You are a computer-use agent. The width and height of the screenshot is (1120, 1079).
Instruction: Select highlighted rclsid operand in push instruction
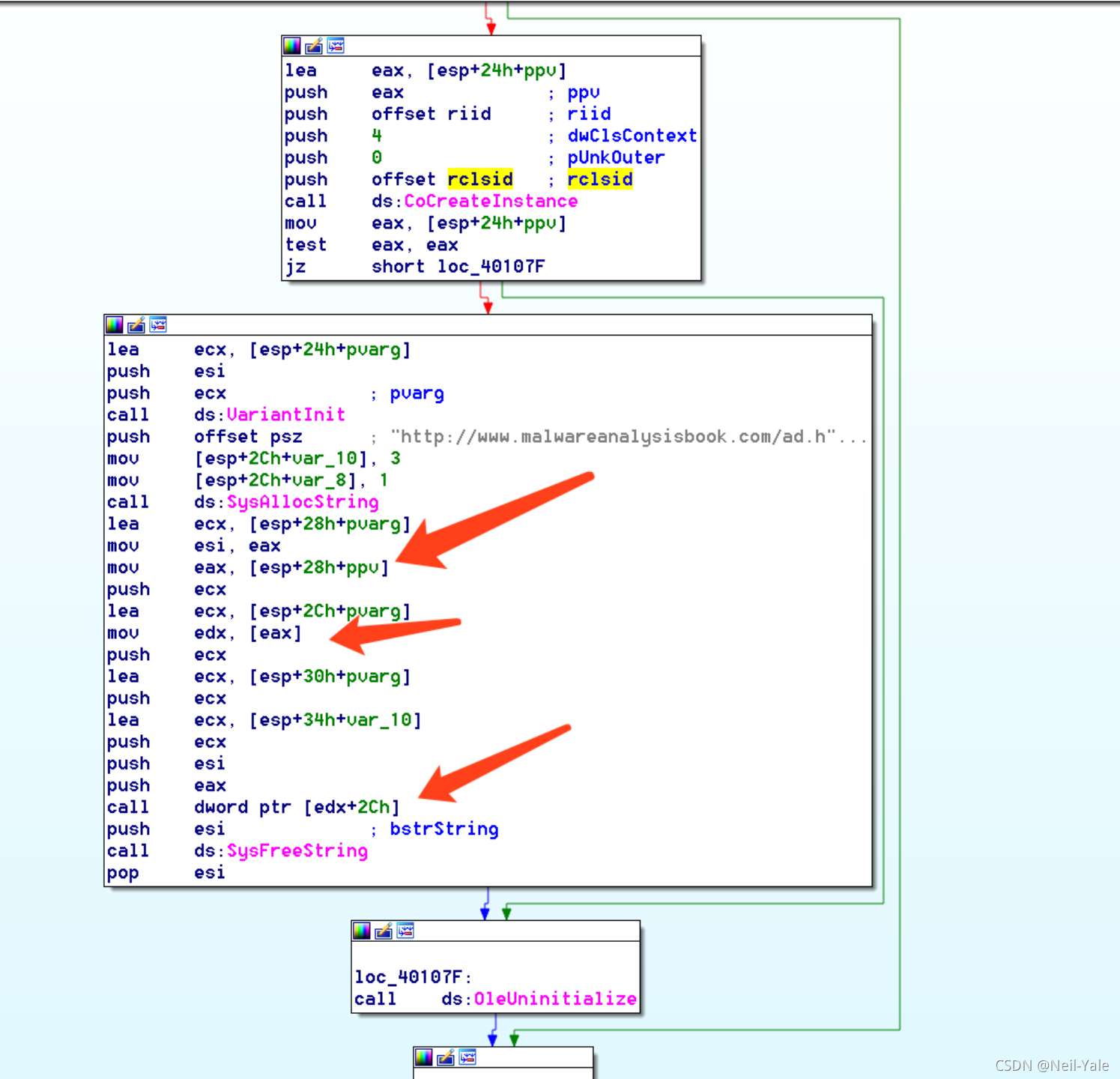(480, 180)
